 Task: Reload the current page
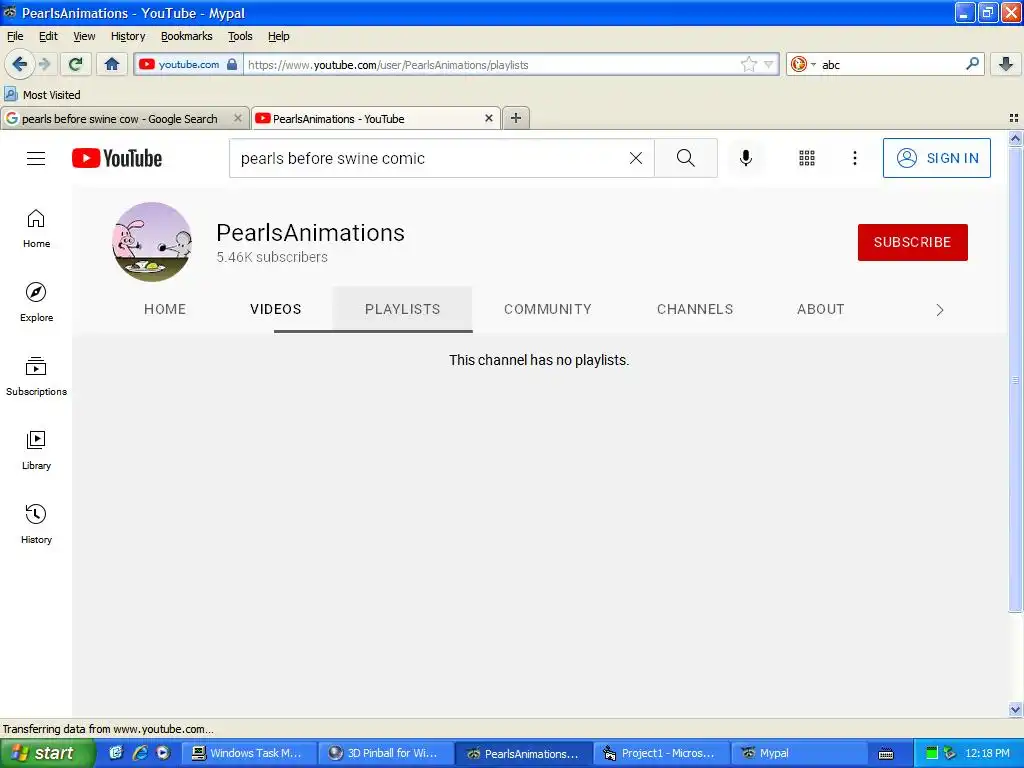coord(76,64)
